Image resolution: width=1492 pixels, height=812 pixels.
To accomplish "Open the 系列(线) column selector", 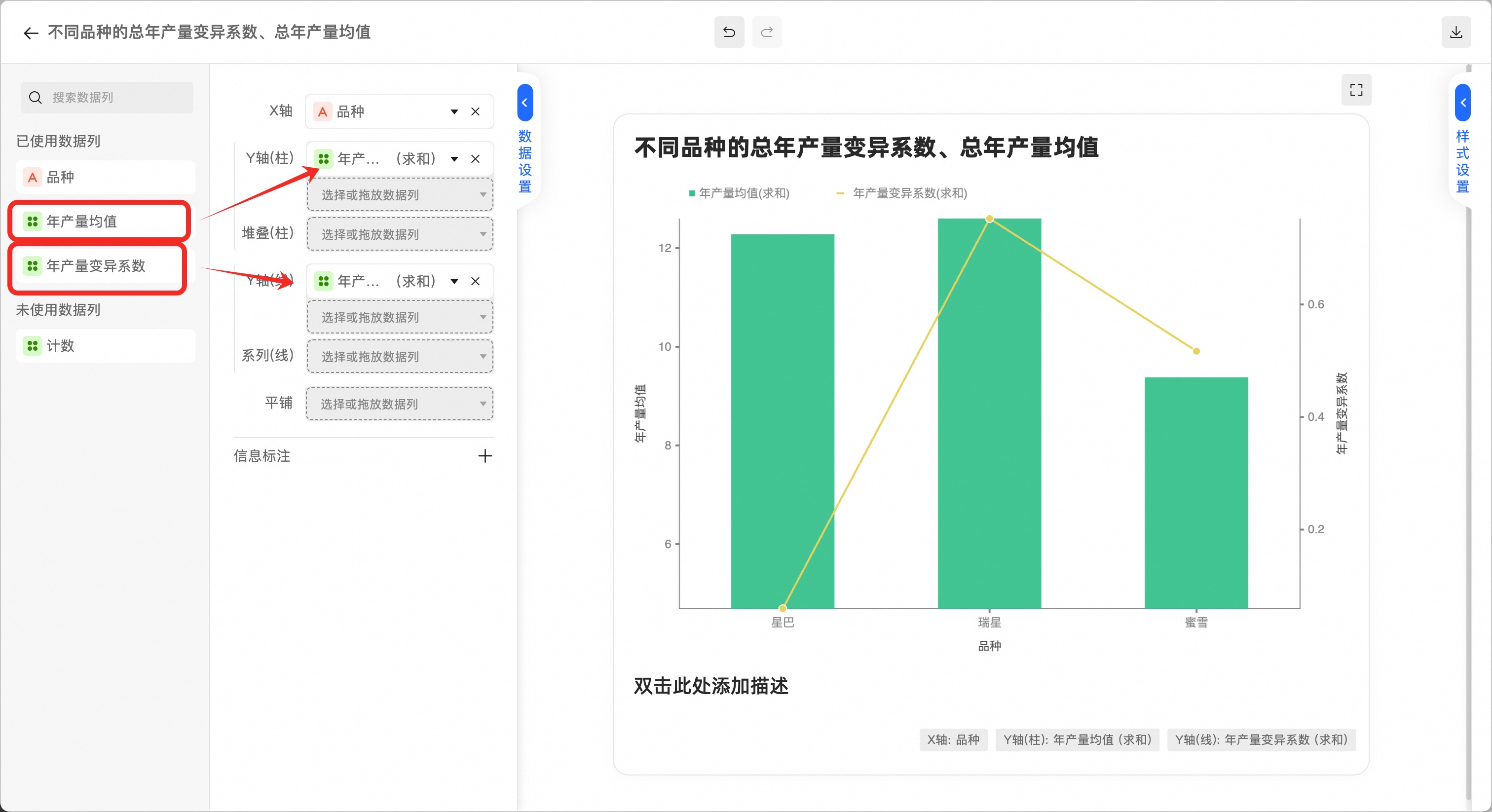I will point(399,357).
